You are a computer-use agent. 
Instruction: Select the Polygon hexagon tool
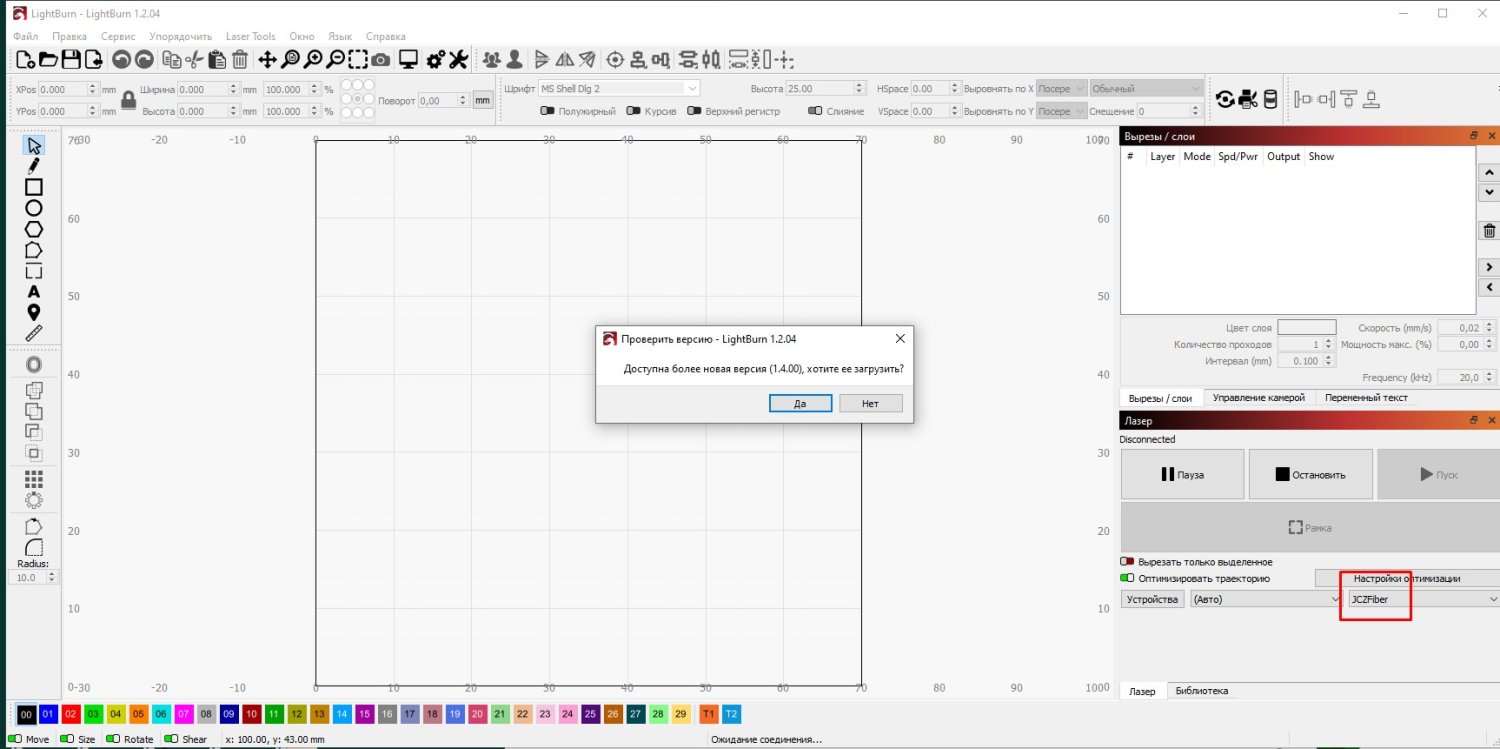coord(33,229)
